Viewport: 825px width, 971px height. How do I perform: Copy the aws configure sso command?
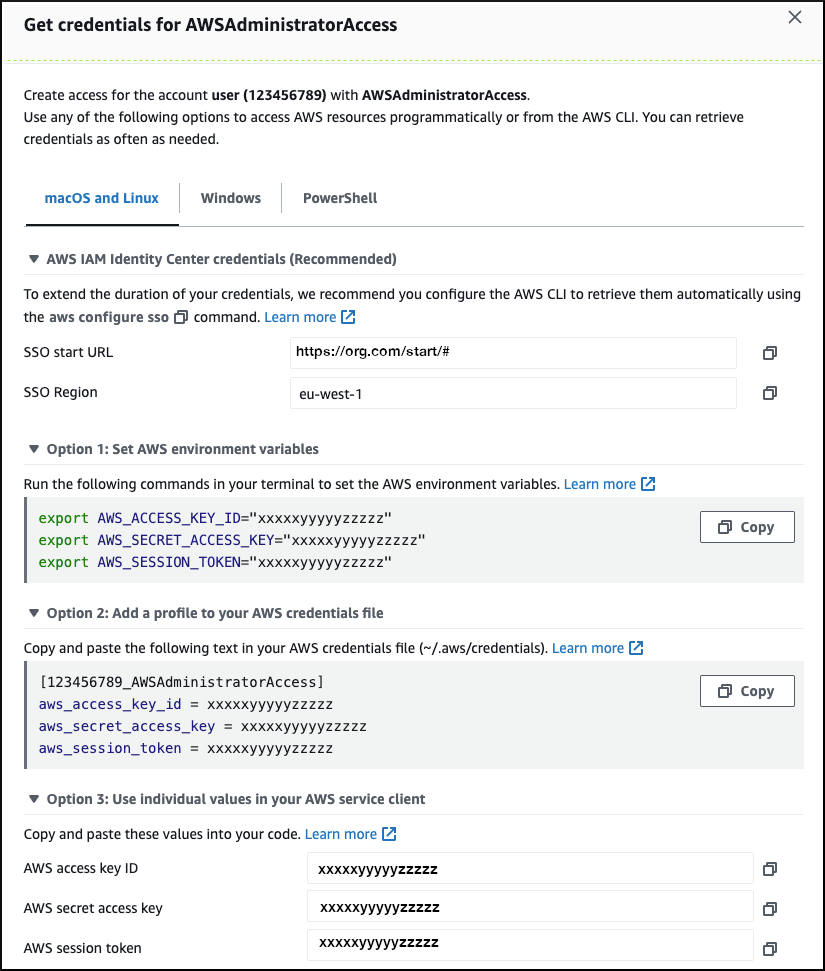tap(181, 317)
